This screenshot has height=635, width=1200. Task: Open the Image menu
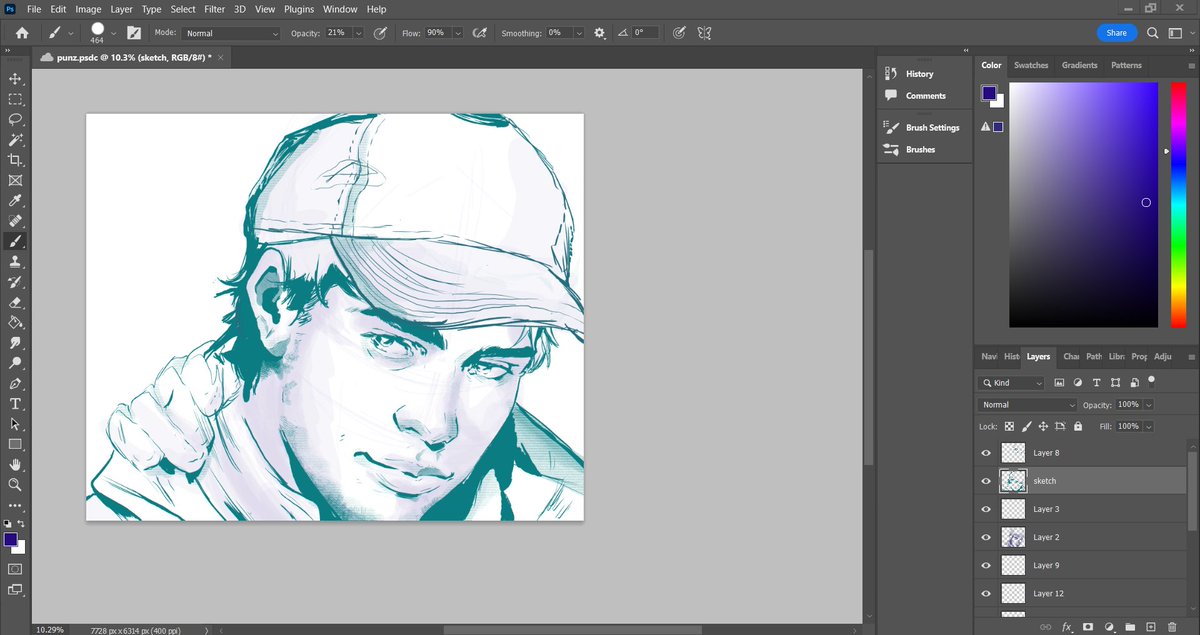pos(88,9)
